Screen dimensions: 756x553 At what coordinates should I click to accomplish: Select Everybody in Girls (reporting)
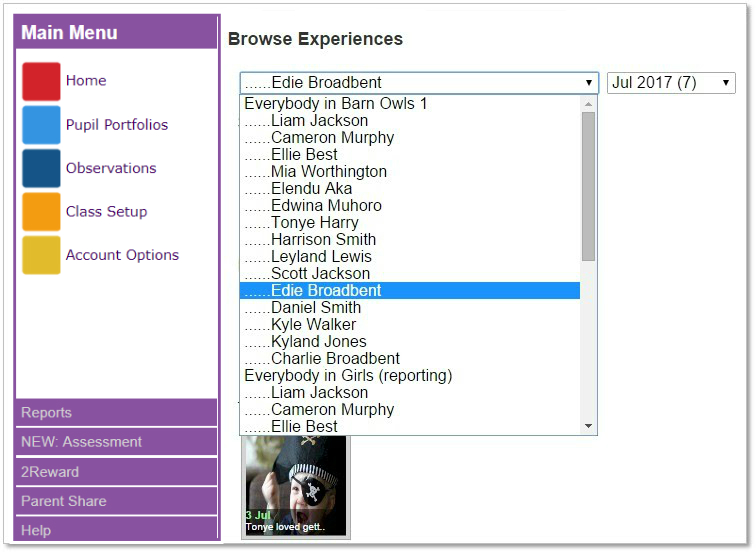(x=410, y=376)
